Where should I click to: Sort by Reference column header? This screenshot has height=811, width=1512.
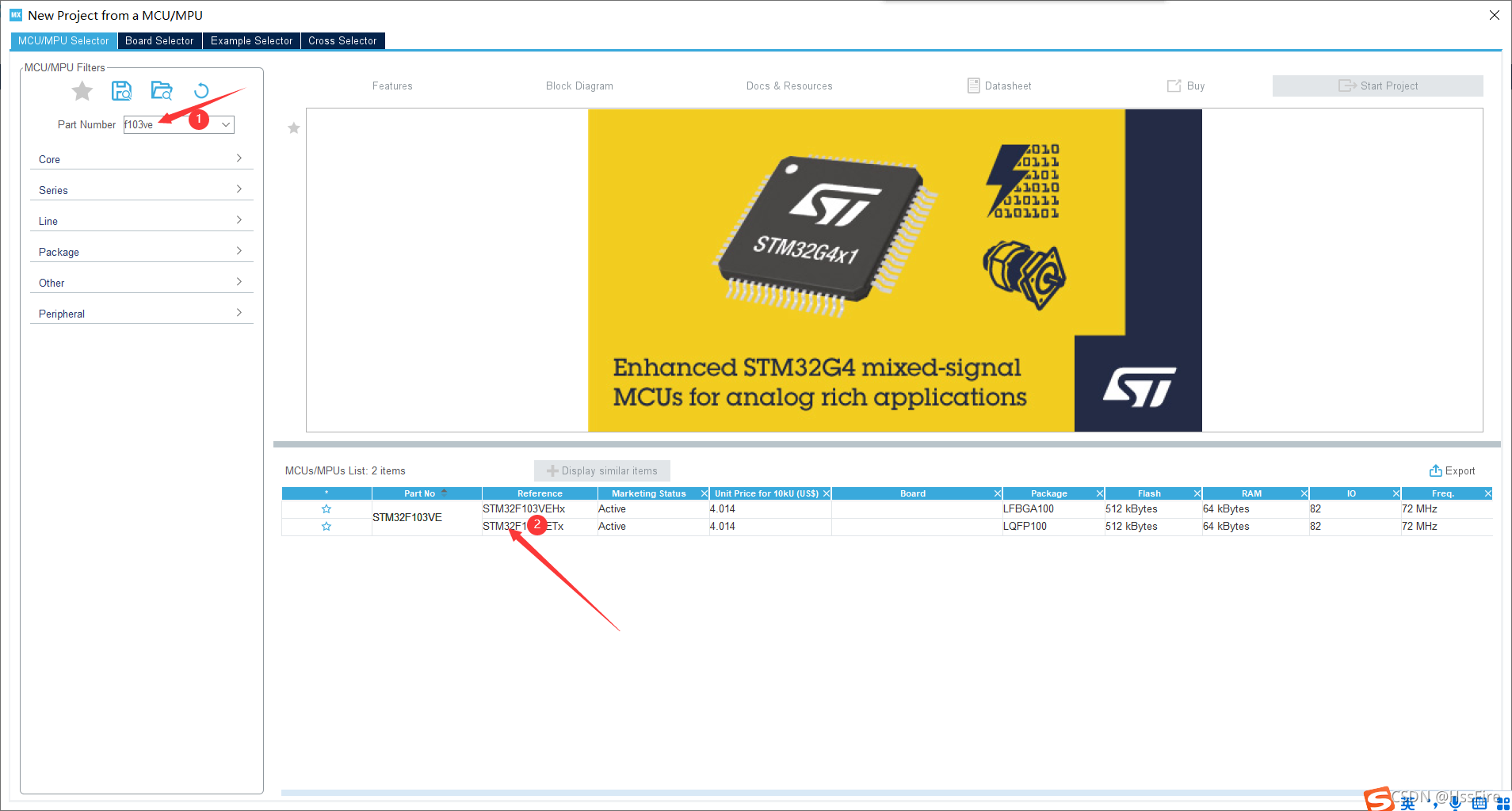(x=540, y=493)
